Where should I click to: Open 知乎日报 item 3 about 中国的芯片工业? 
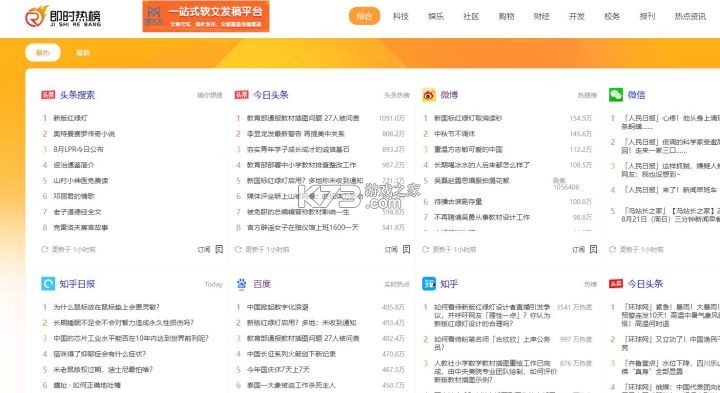(131, 338)
